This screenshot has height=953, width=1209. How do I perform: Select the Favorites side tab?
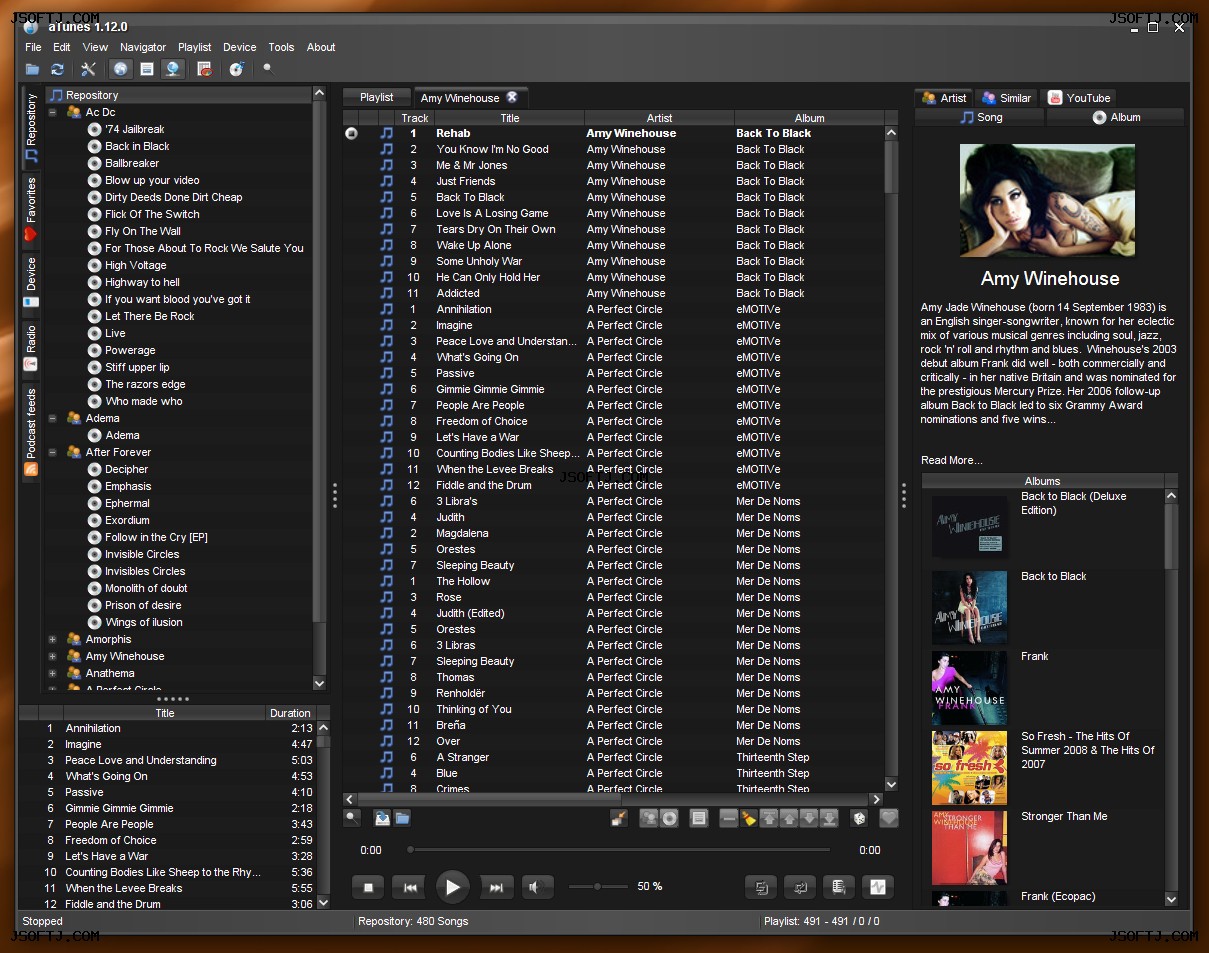pyautogui.click(x=31, y=209)
